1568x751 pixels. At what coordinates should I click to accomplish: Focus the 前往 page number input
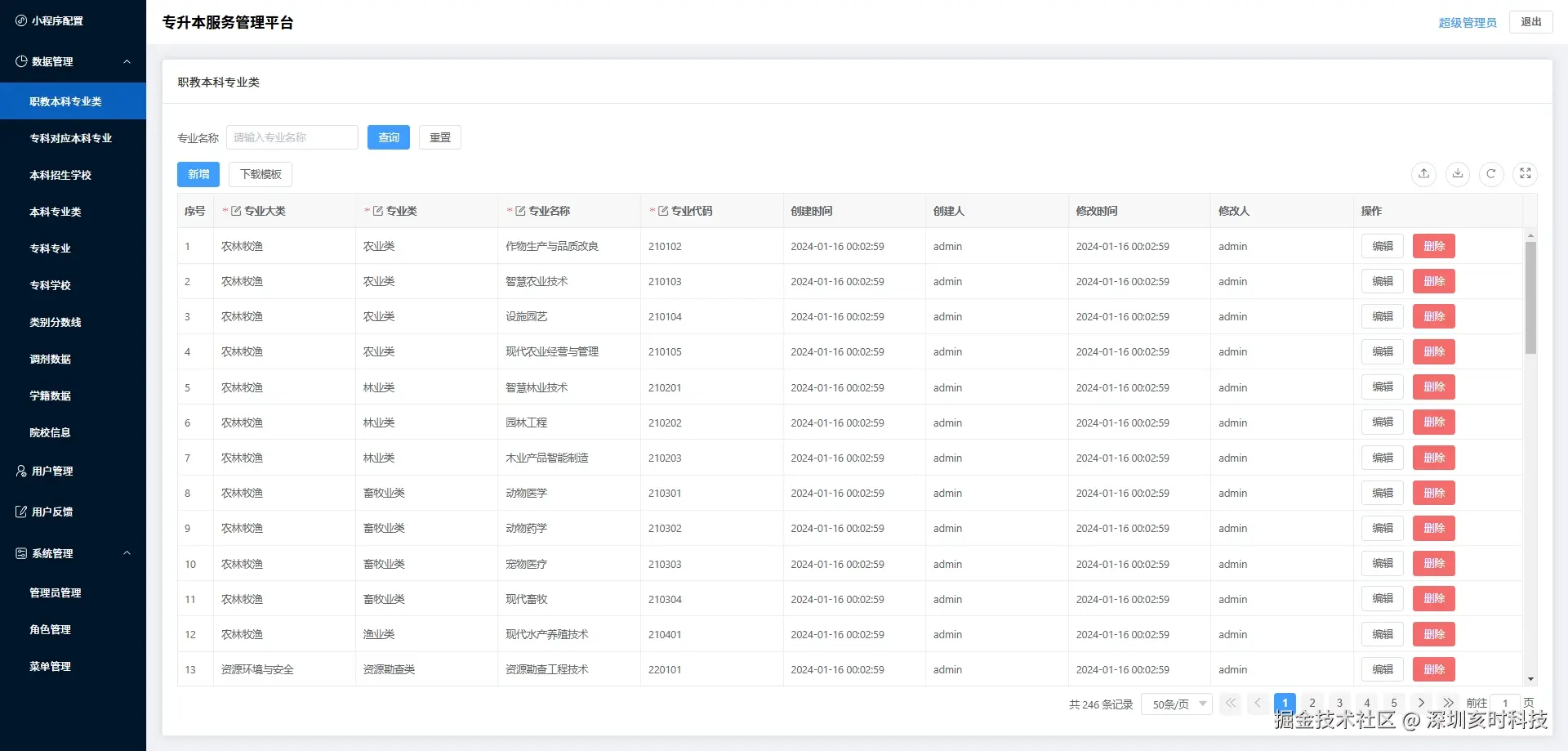click(x=1505, y=704)
